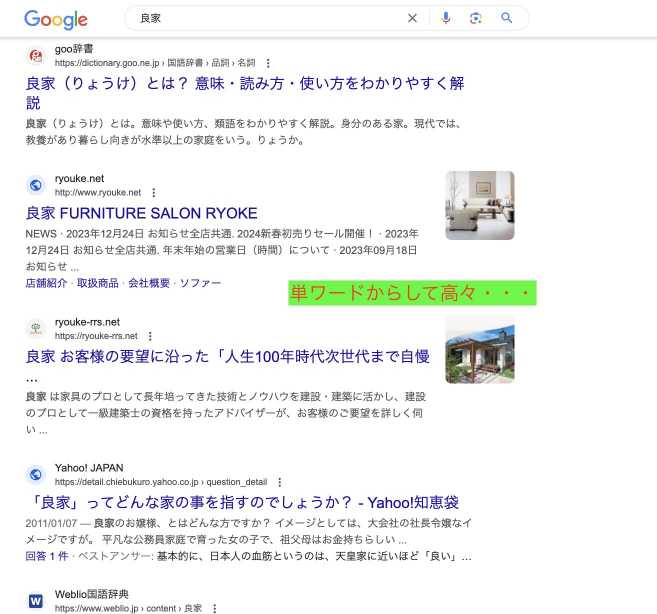Click the Weblio W favicon

tap(36, 601)
